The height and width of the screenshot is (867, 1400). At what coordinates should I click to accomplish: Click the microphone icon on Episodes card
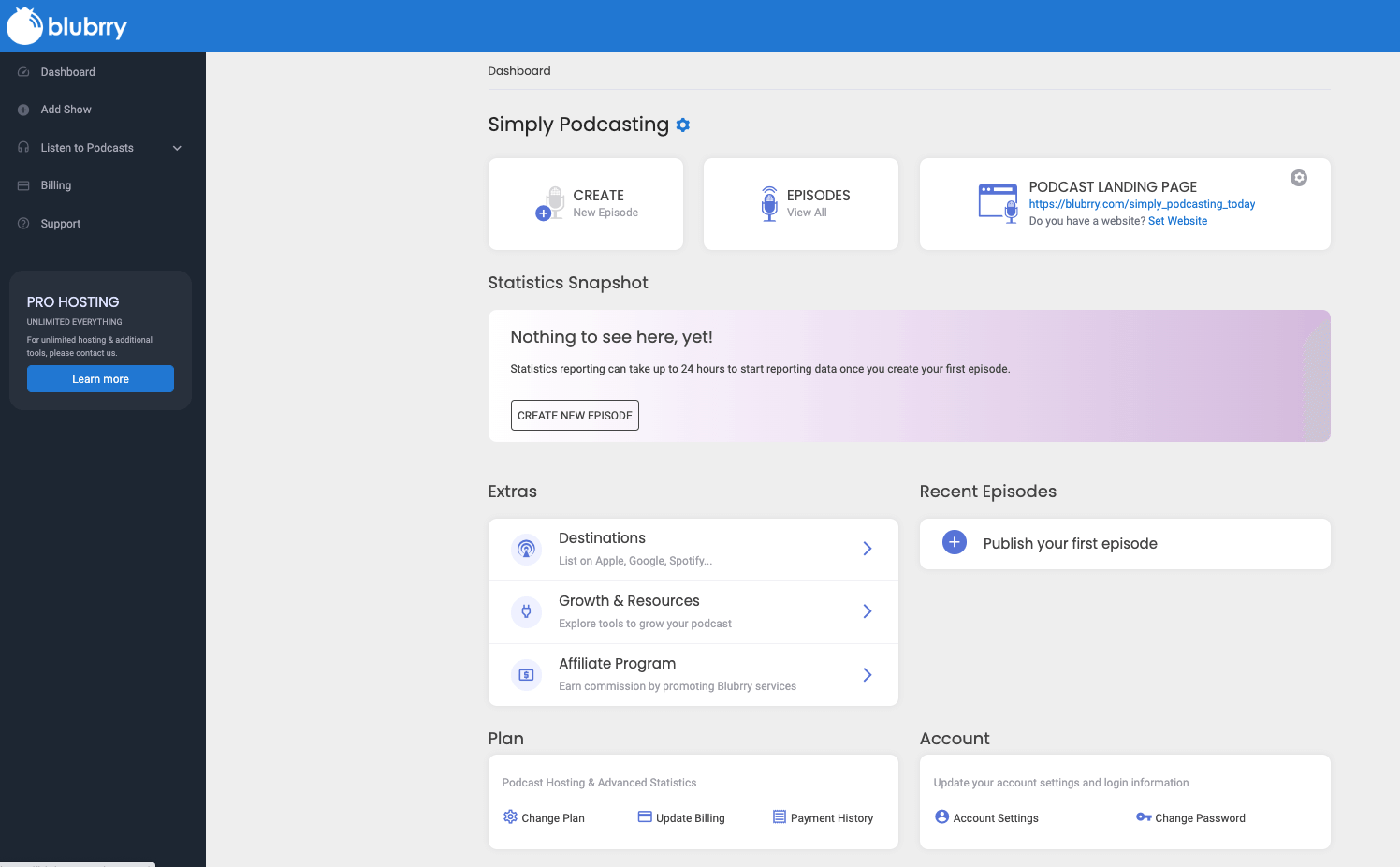(x=769, y=203)
